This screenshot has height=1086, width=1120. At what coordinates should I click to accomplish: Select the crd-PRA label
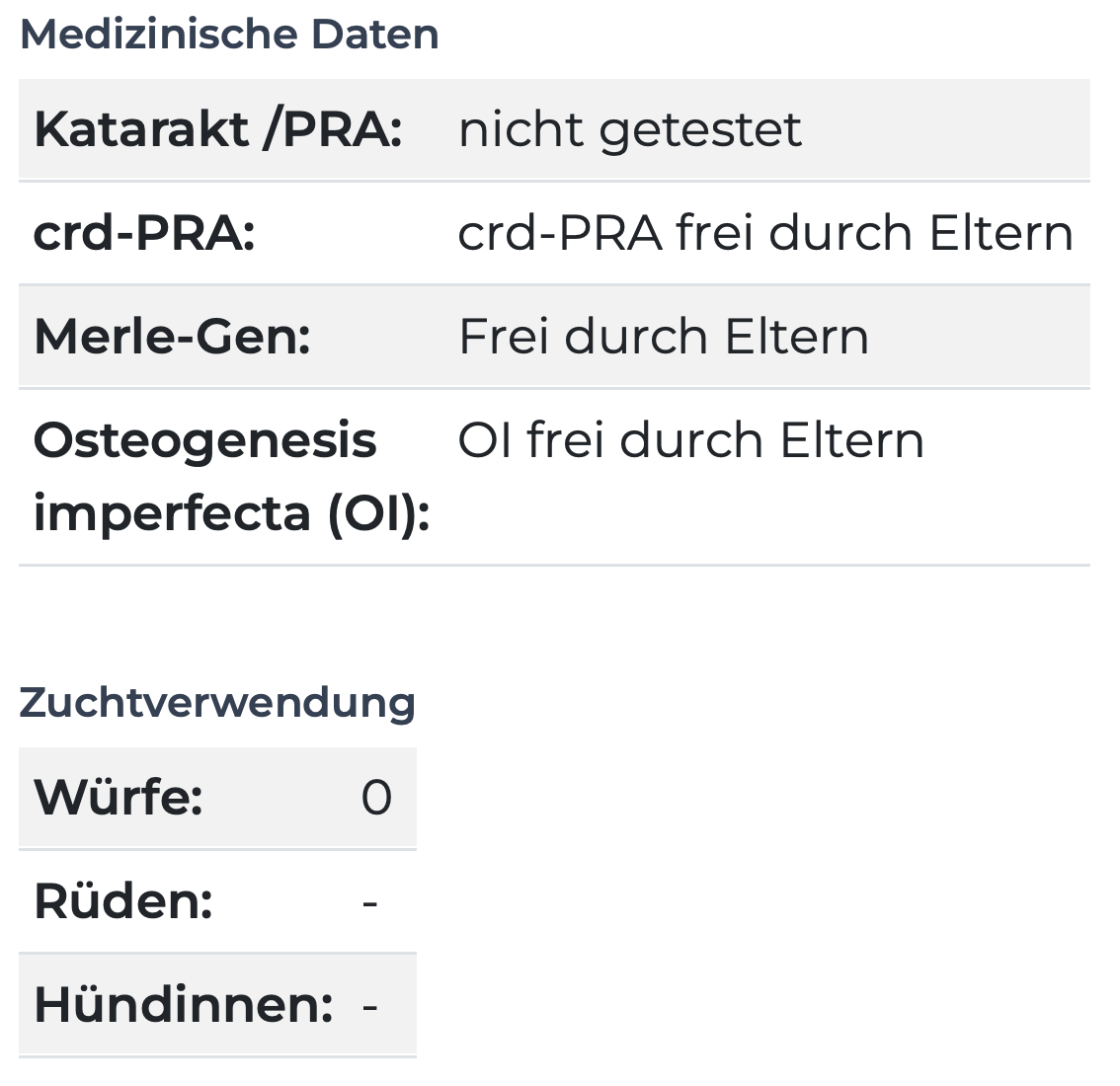point(144,234)
